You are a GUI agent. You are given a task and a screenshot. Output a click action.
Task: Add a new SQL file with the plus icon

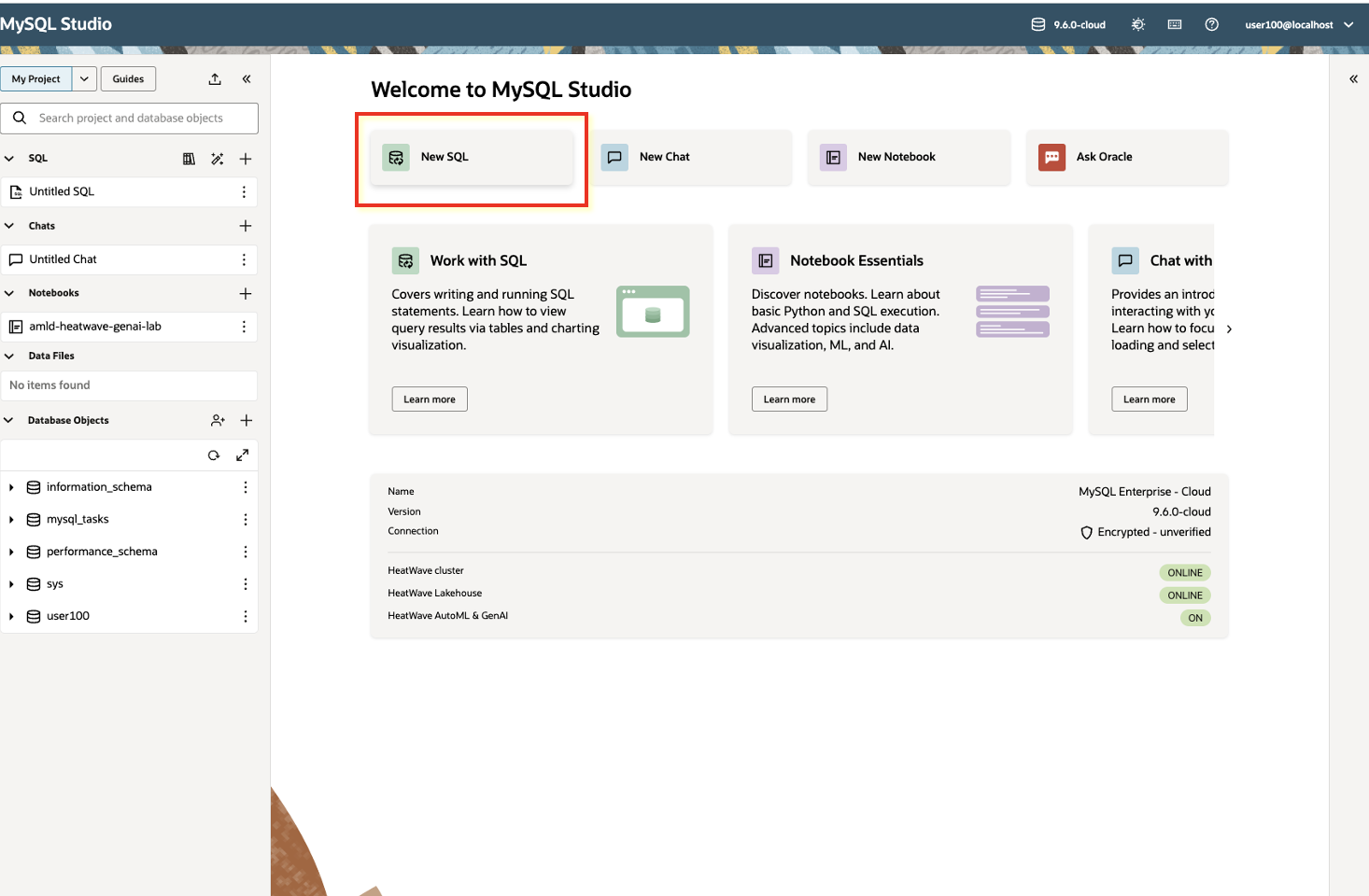click(x=246, y=159)
